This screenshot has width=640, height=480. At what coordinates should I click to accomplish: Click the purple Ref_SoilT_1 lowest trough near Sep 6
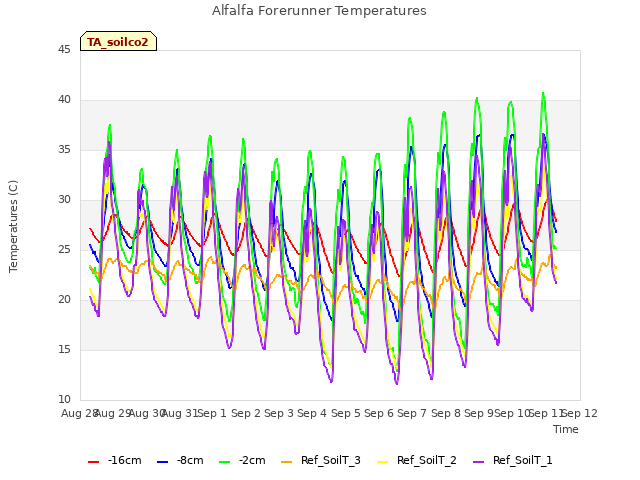[396, 383]
